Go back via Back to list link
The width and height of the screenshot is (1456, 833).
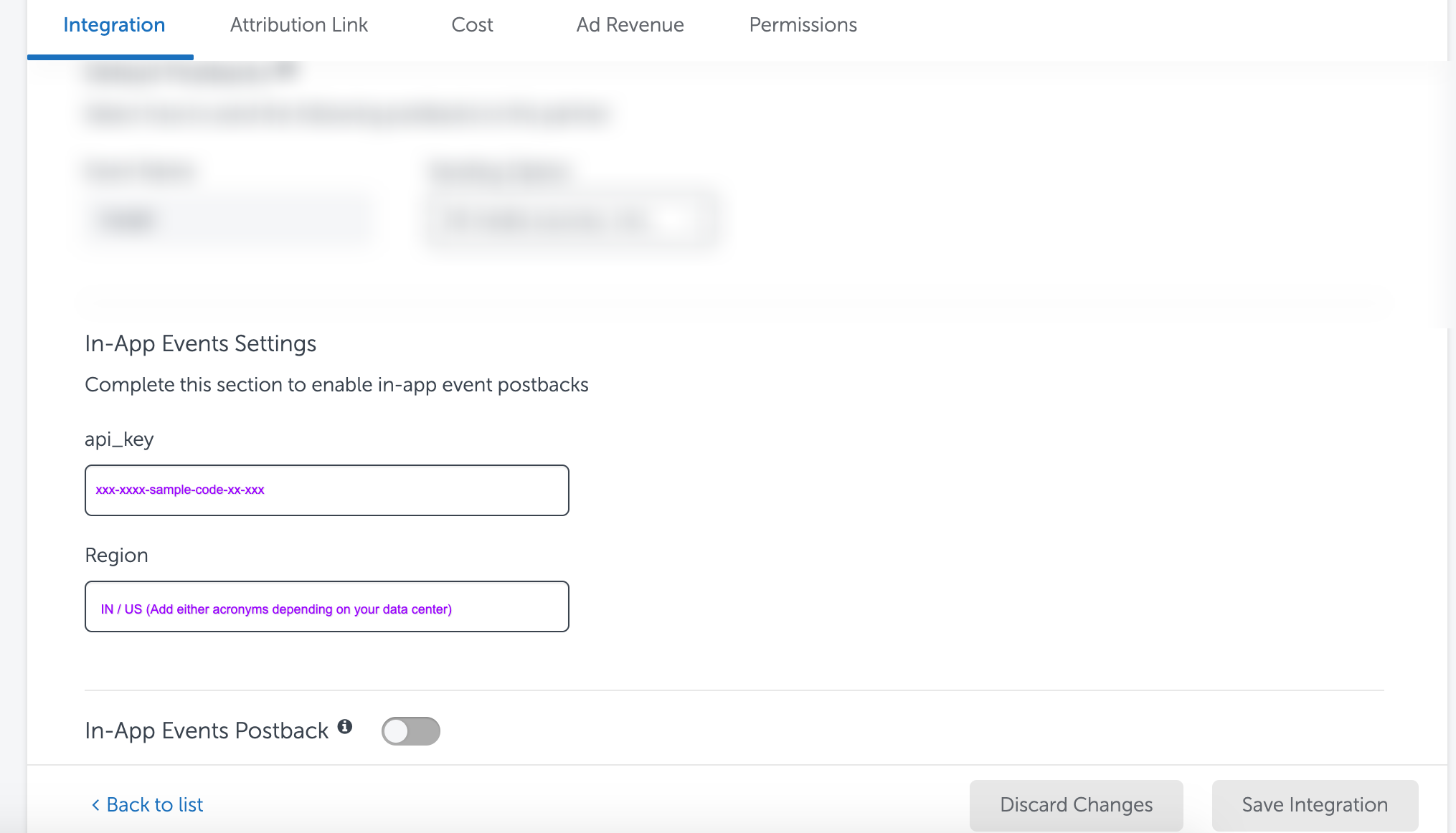[x=147, y=805]
